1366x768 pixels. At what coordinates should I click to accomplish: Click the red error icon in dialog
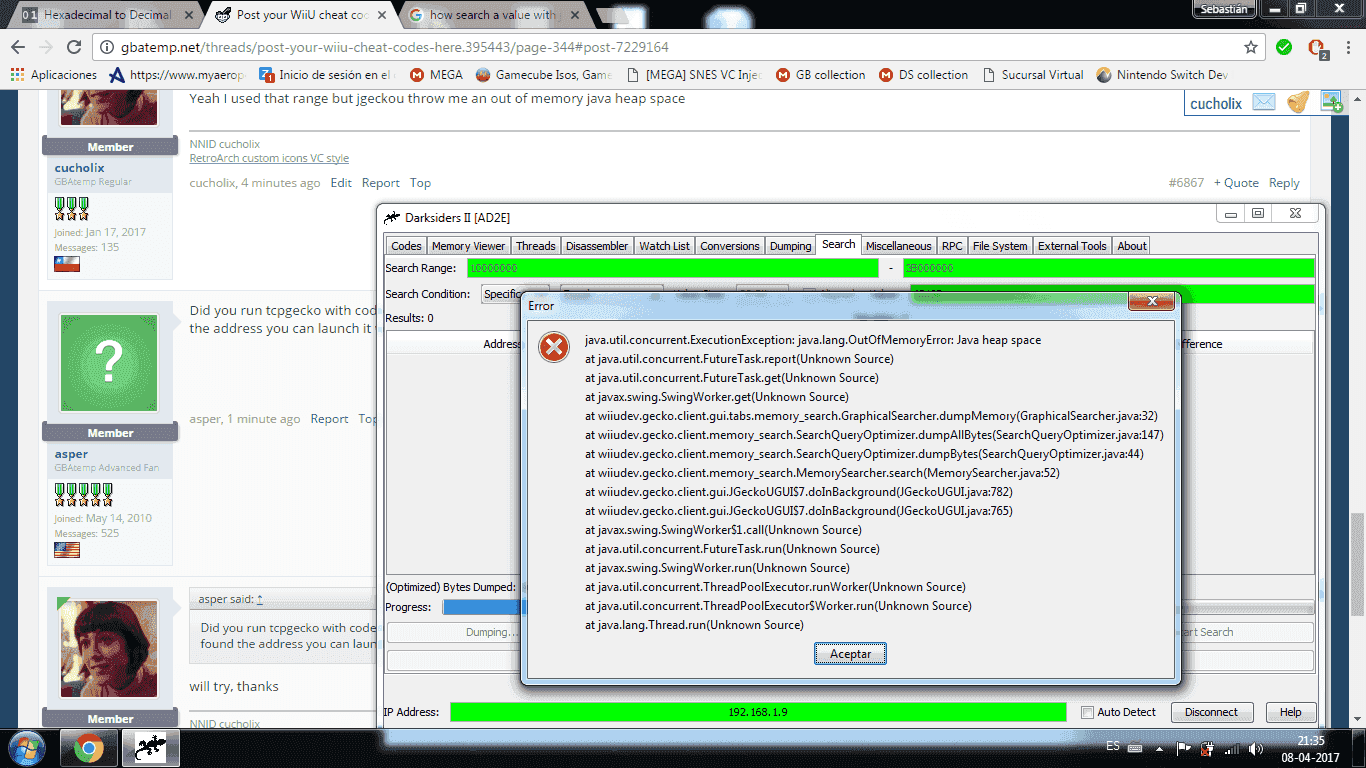553,348
